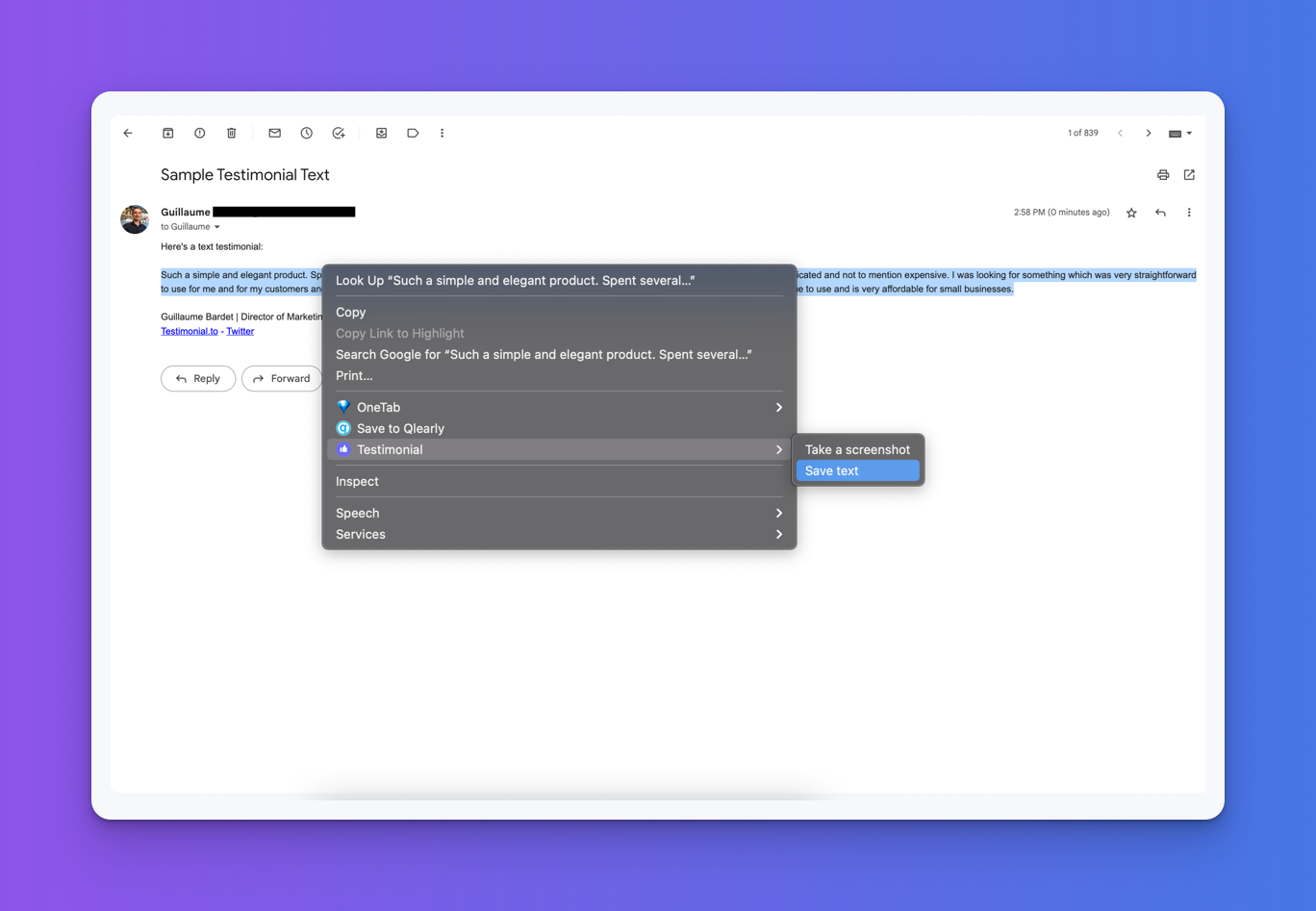This screenshot has height=911, width=1316.
Task: Expand recipient details next to 'to Guillaume'
Action: tap(217, 227)
